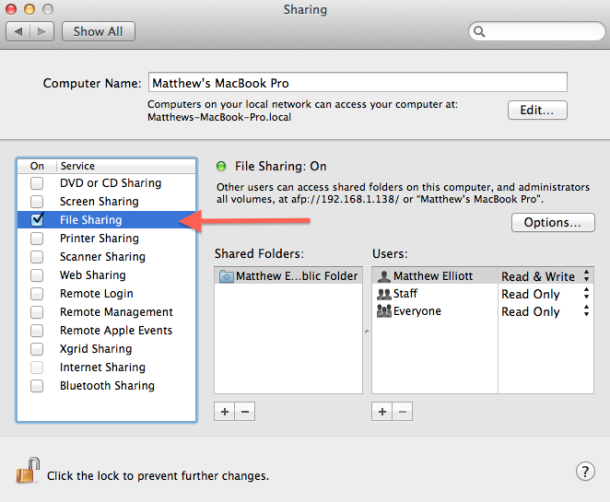This screenshot has width=610, height=502.
Task: Add a shared folder with plus button
Action: 225,411
